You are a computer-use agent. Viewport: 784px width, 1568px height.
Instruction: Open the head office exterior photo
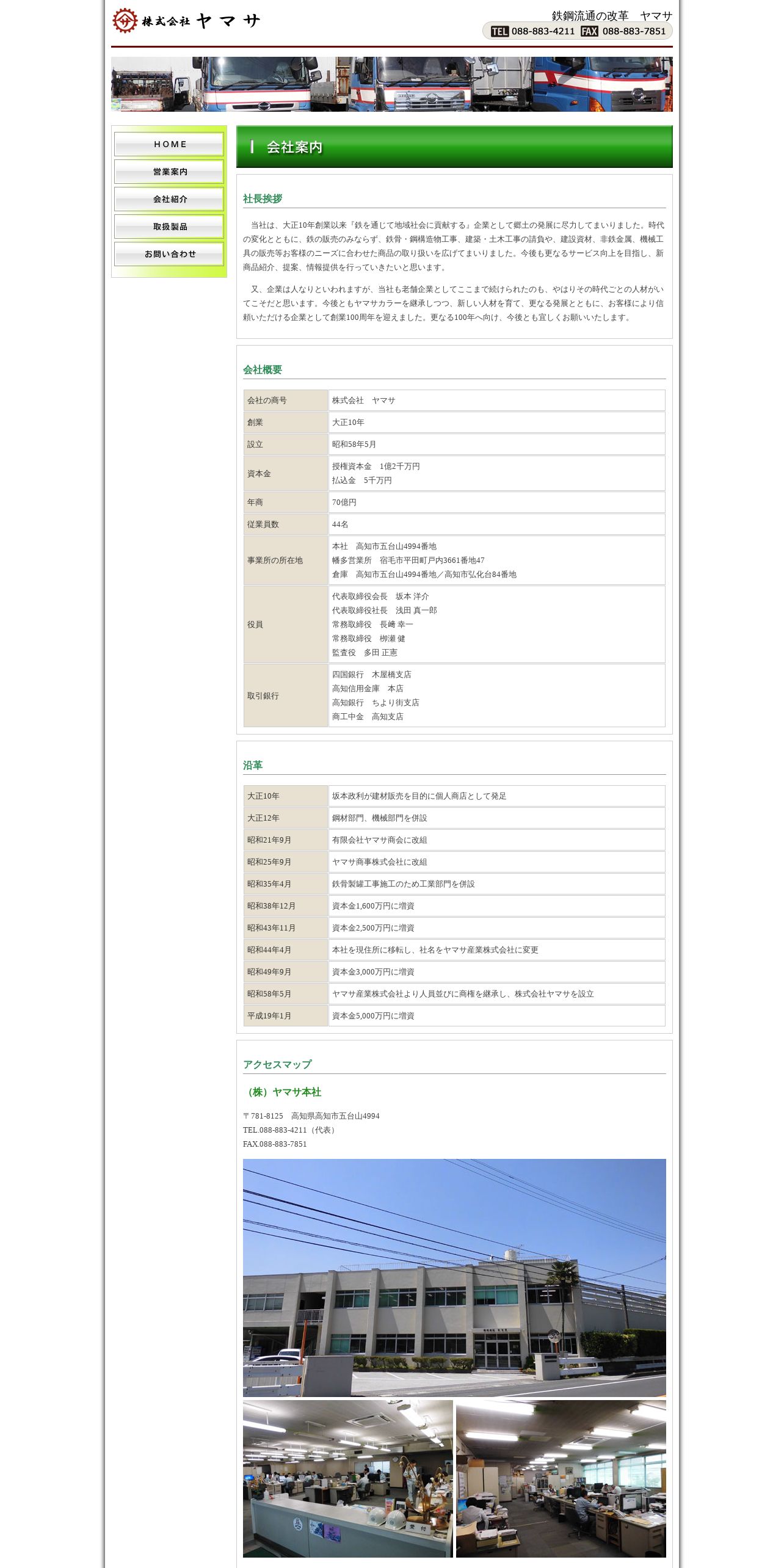[x=454, y=1277]
